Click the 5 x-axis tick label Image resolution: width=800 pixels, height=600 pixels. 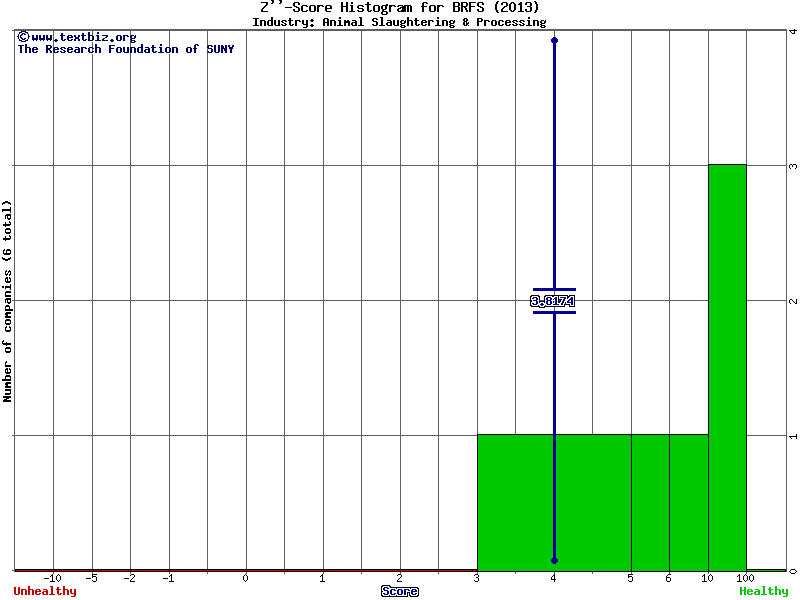(x=631, y=578)
